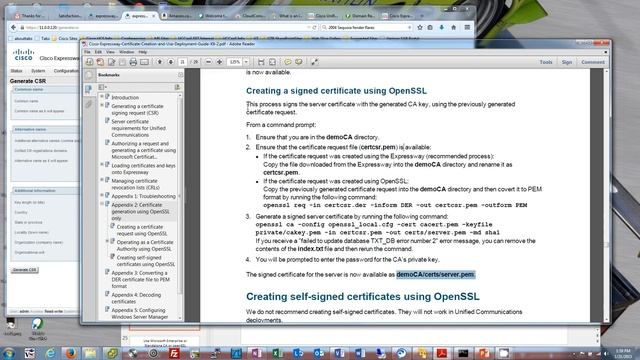Image resolution: width=640 pixels, height=360 pixels.
Task: Open Status menu on Cisco Expressway page
Action: pos(16,71)
